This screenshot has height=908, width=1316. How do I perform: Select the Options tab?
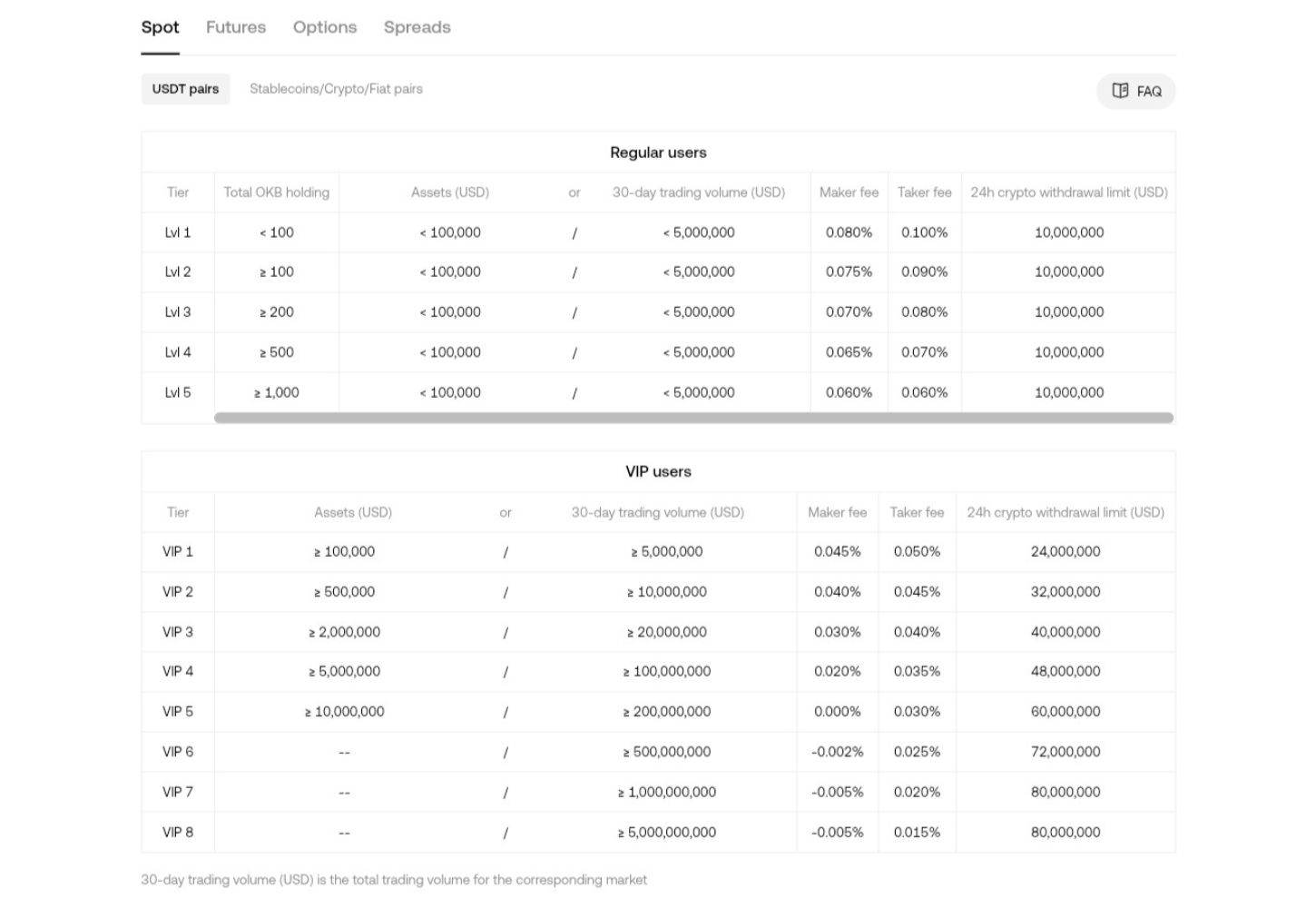[x=325, y=27]
